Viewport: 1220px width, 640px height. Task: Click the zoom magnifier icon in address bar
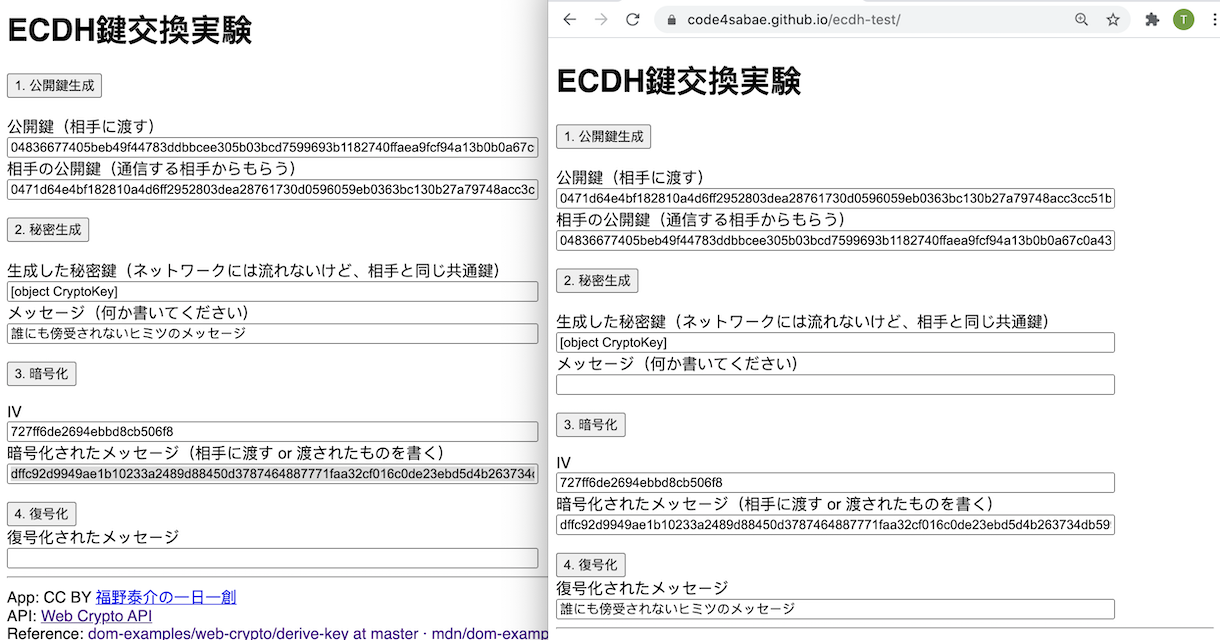pyautogui.click(x=1081, y=18)
